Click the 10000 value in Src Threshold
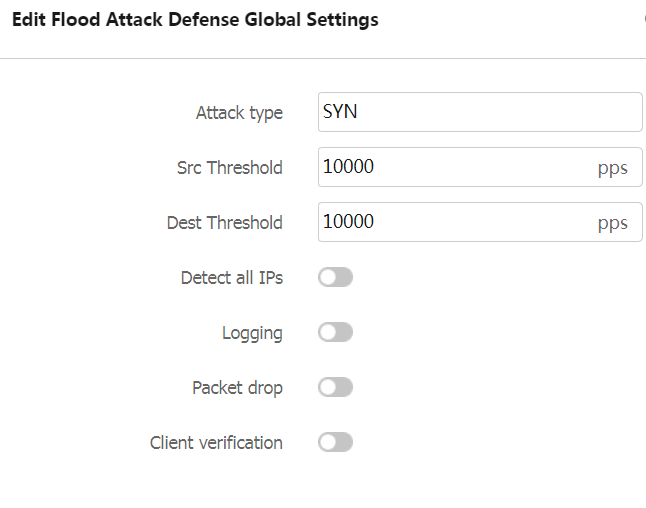 coord(349,166)
